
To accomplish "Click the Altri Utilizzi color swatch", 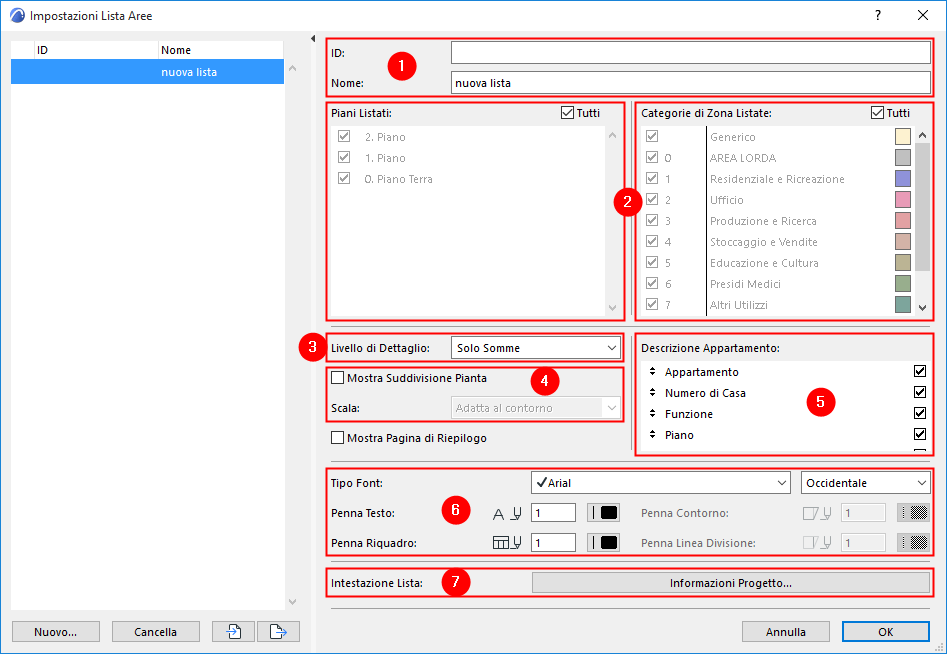I will click(x=903, y=304).
